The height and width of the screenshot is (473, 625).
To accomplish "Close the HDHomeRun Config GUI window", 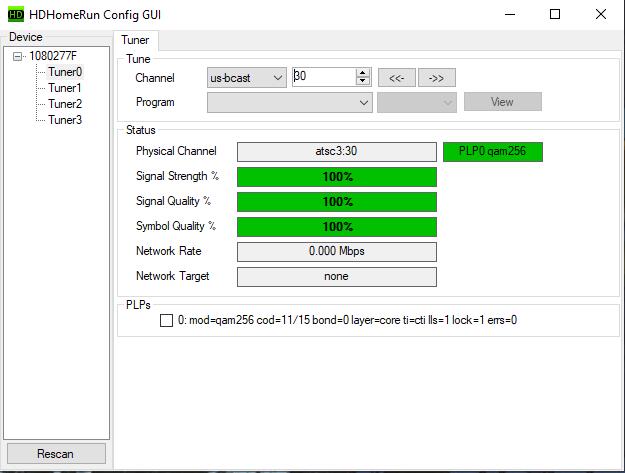I will click(x=601, y=14).
